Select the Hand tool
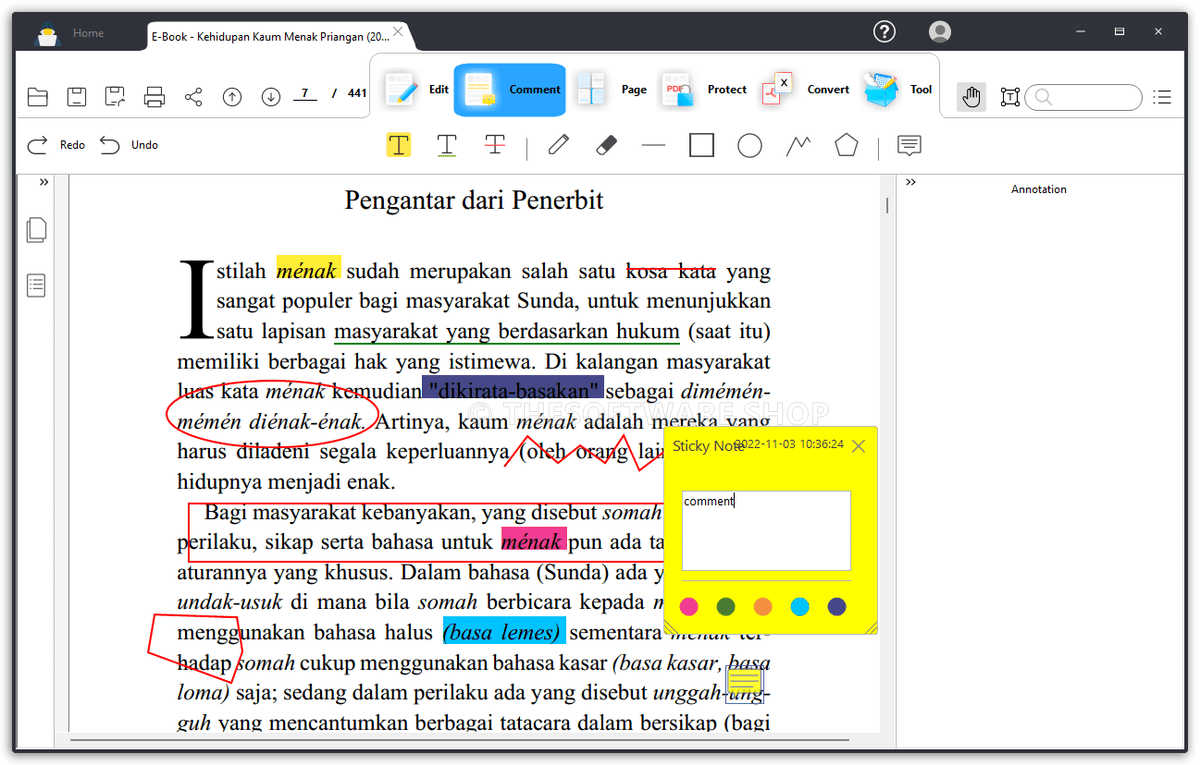Viewport: 1200px width, 765px height. coord(971,97)
